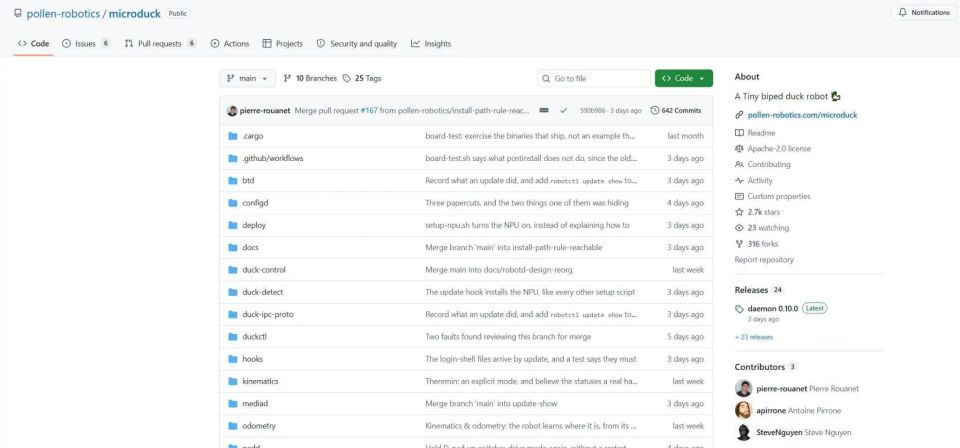The height and width of the screenshot is (448, 960).
Task: Open the Releases 24 heading link
Action: tap(759, 290)
